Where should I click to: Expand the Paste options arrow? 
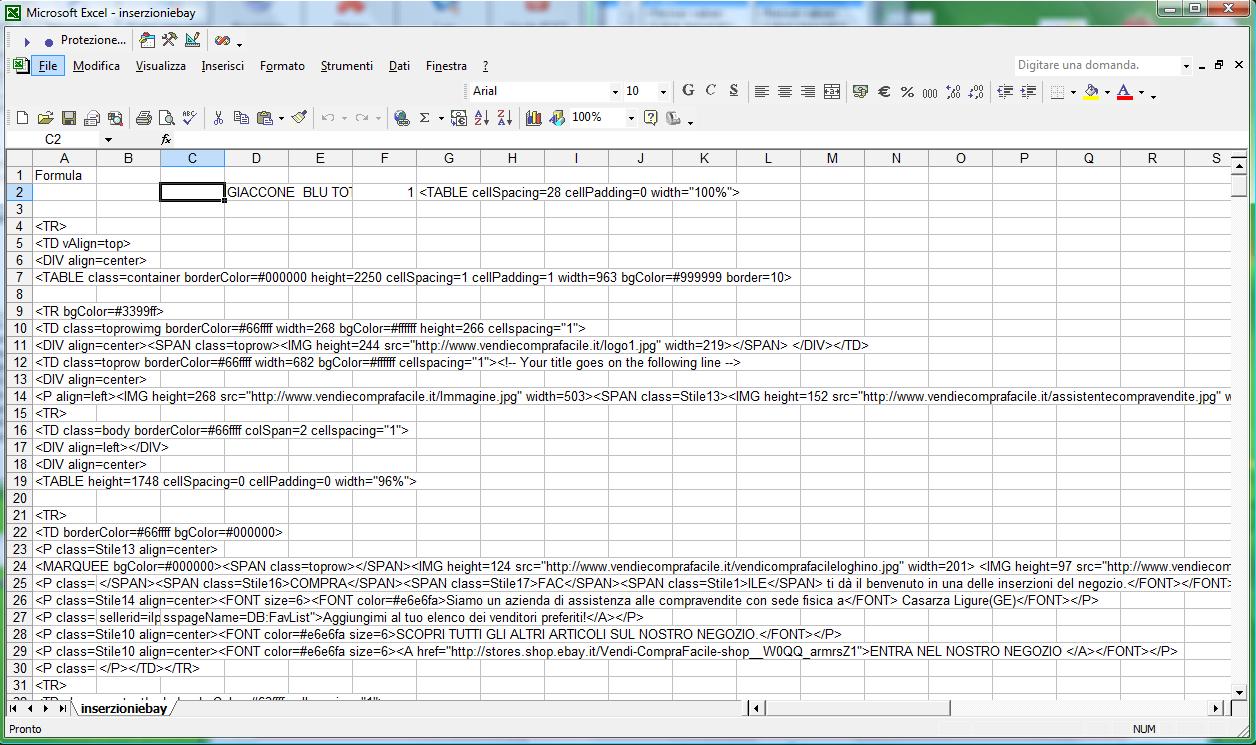281,118
